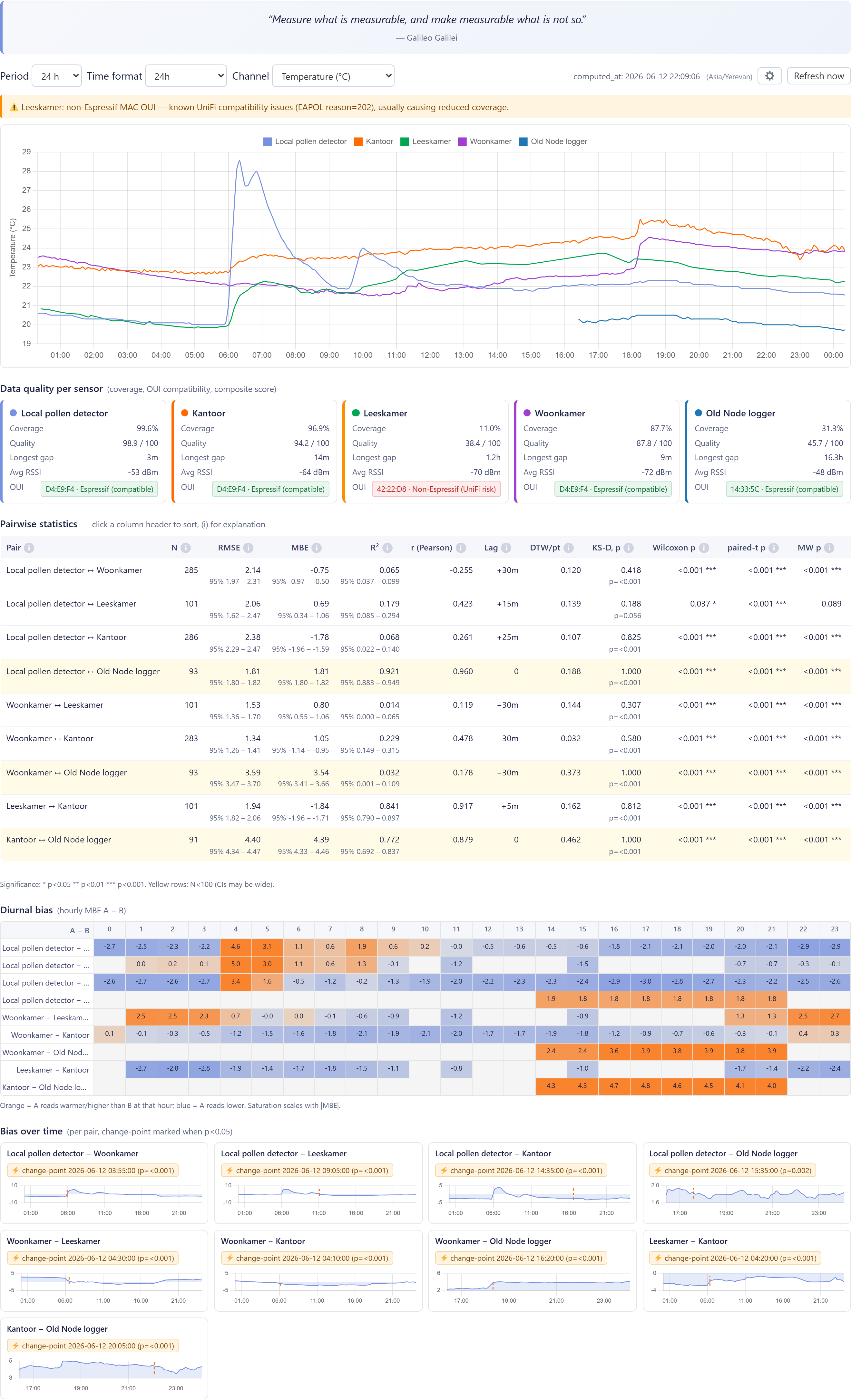Open the Period dropdown
The height and width of the screenshot is (1400, 851).
[57, 76]
